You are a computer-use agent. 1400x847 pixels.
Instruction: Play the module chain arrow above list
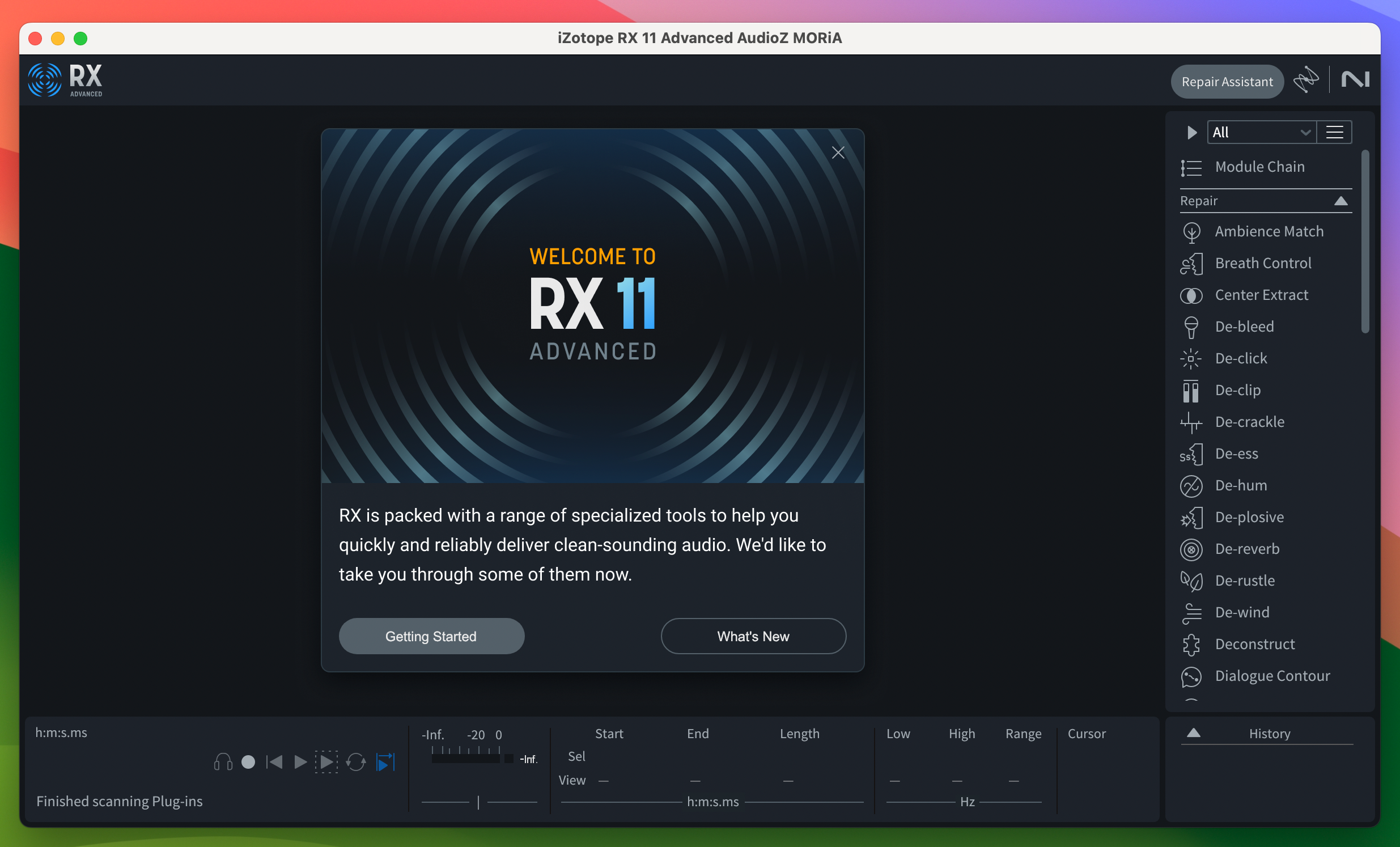(x=1191, y=133)
